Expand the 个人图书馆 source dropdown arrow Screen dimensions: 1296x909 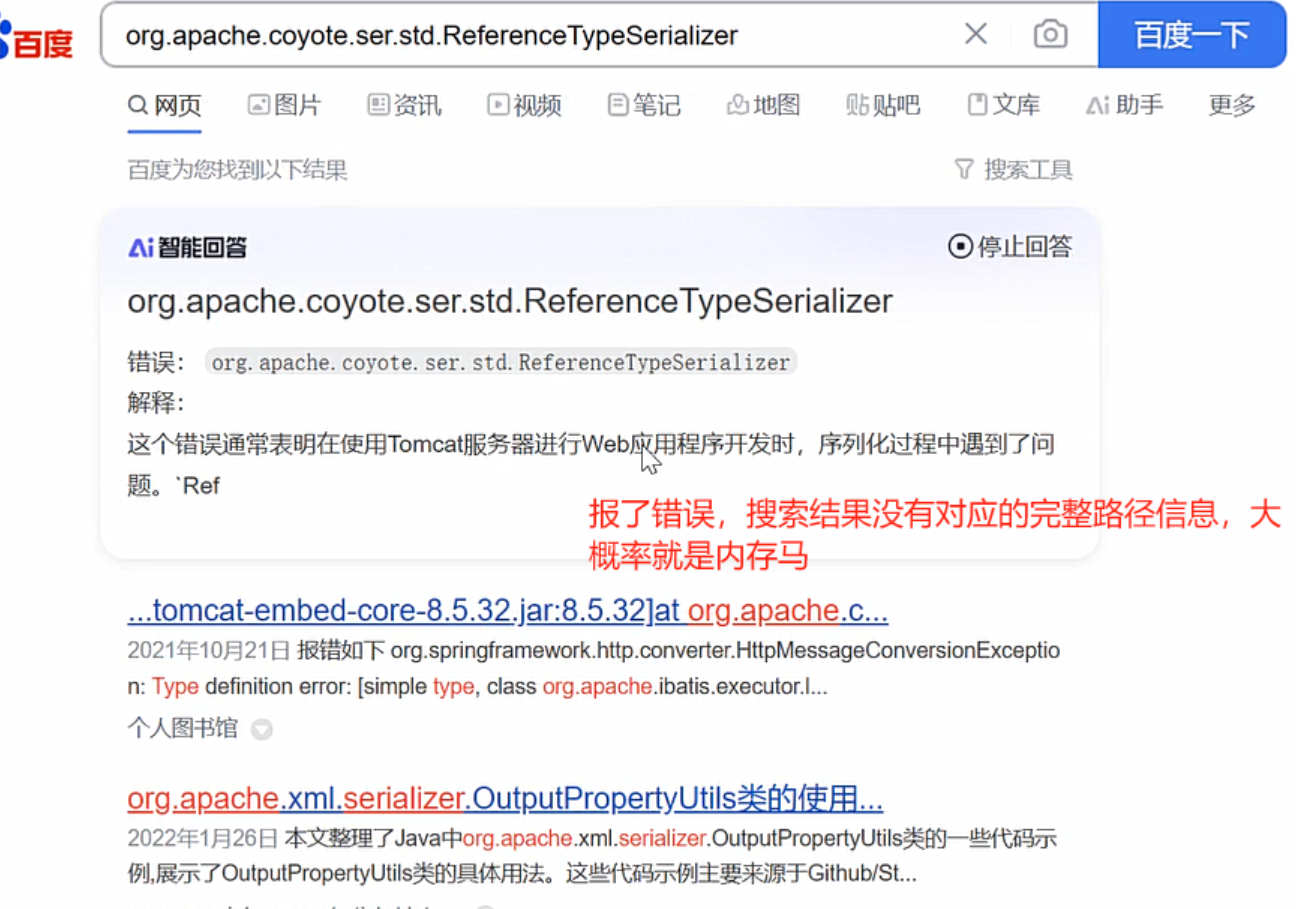pos(261,729)
